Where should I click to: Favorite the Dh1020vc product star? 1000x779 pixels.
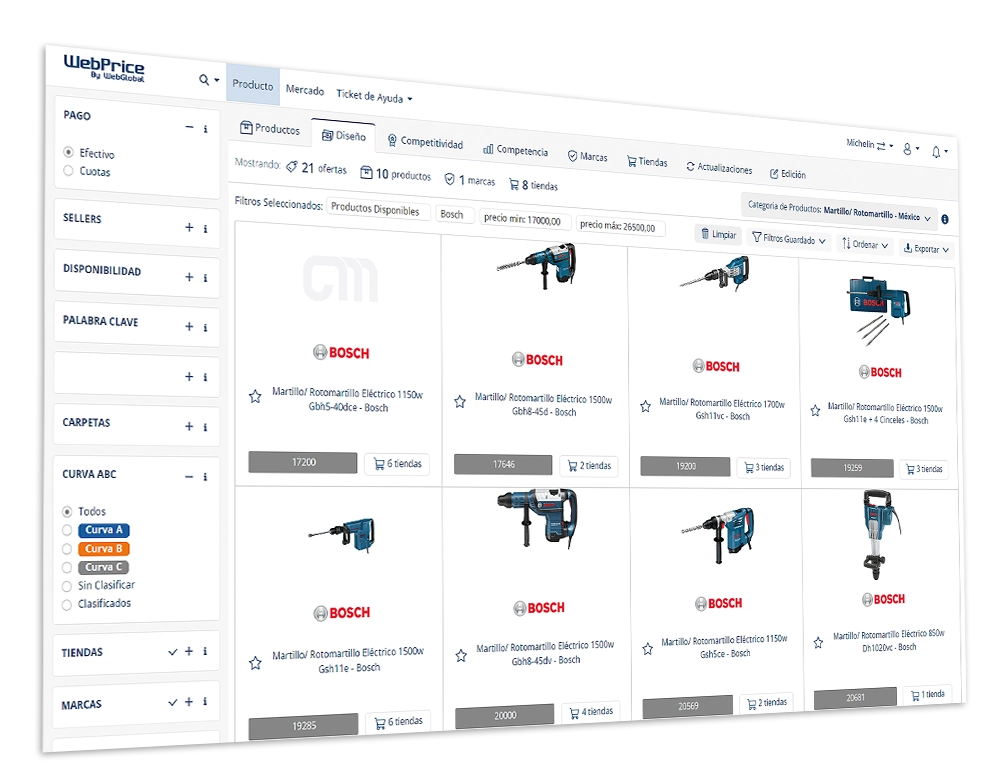pos(818,642)
